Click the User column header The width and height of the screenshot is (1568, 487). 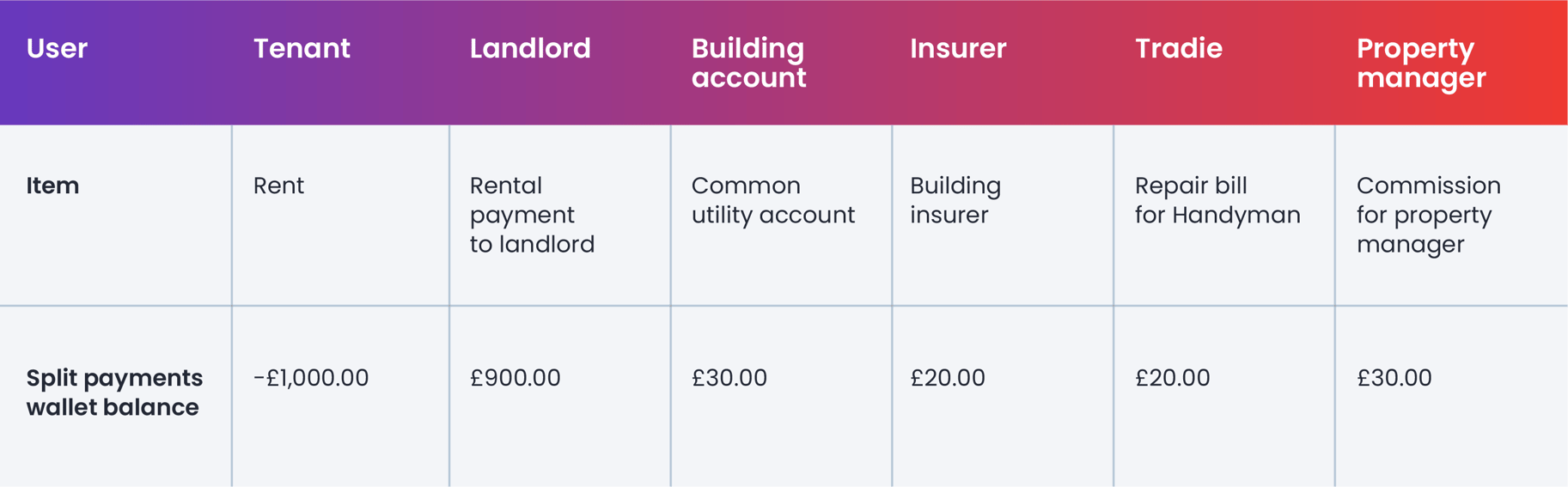[57, 49]
